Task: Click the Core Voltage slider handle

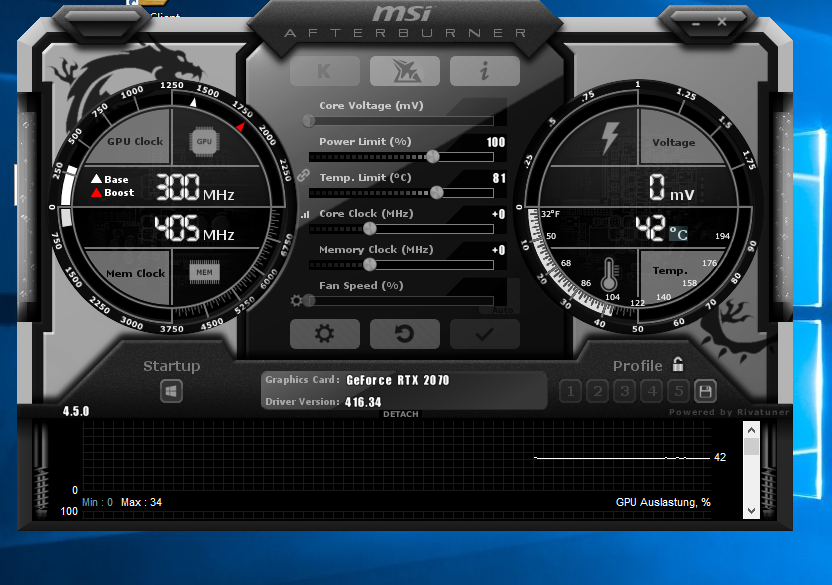Action: coord(309,121)
